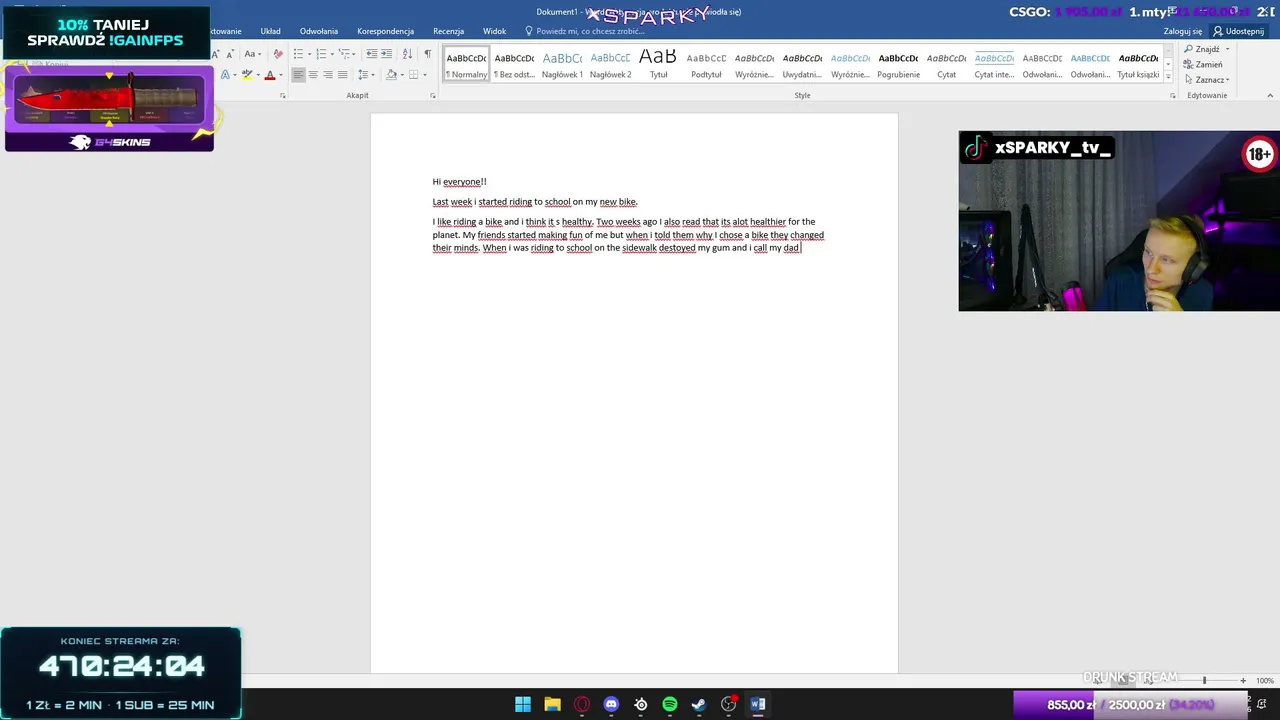Apply the Tytuł style

[x=658, y=64]
